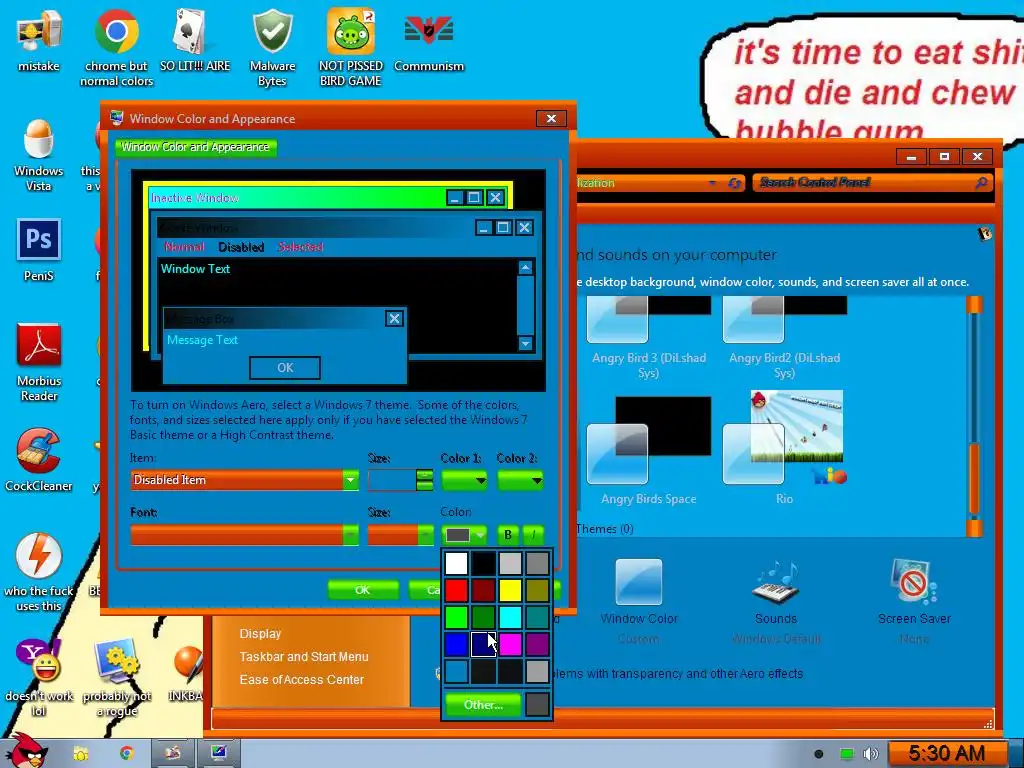Screen dimensions: 1024x768
Task: Click the item Size spinner arrows
Action: [424, 480]
